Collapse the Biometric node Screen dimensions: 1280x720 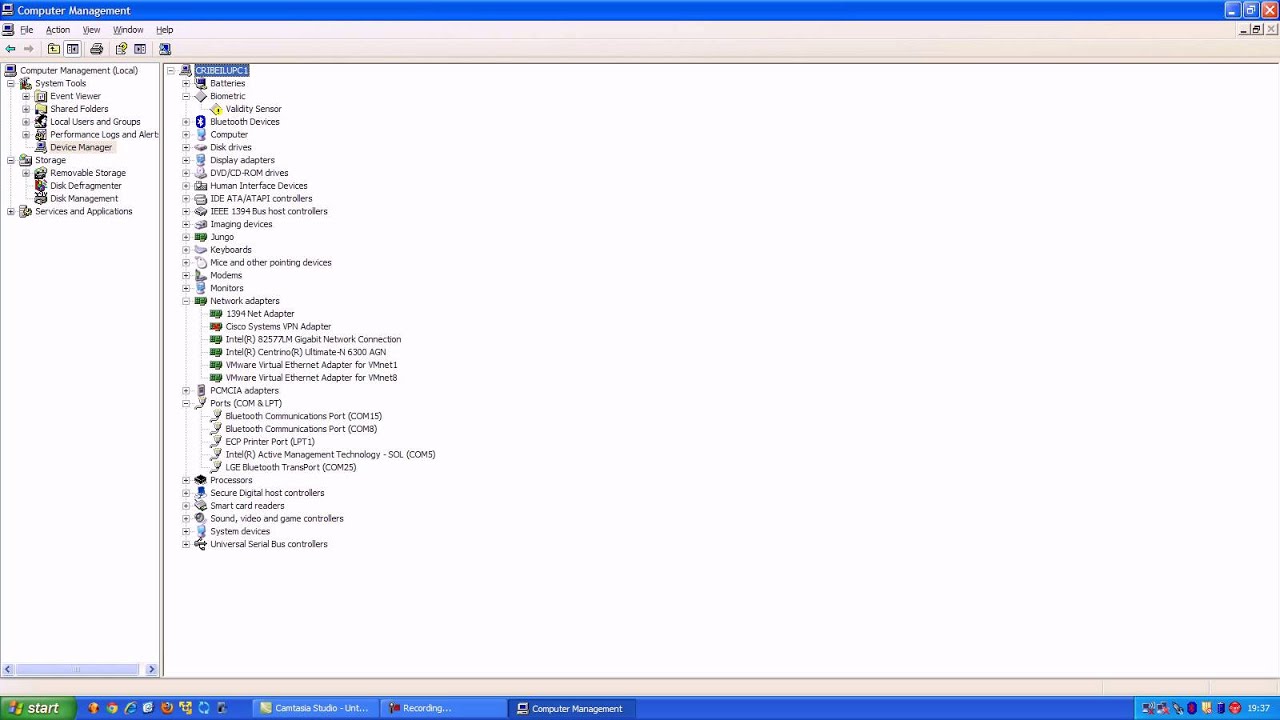point(186,96)
